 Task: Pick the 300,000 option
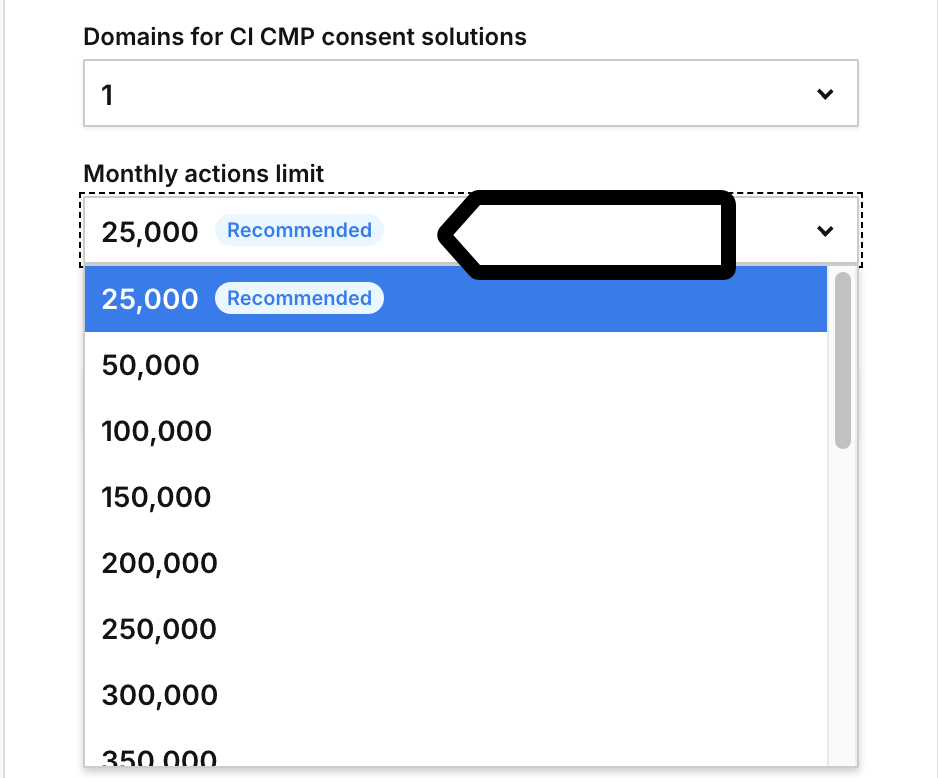[159, 694]
